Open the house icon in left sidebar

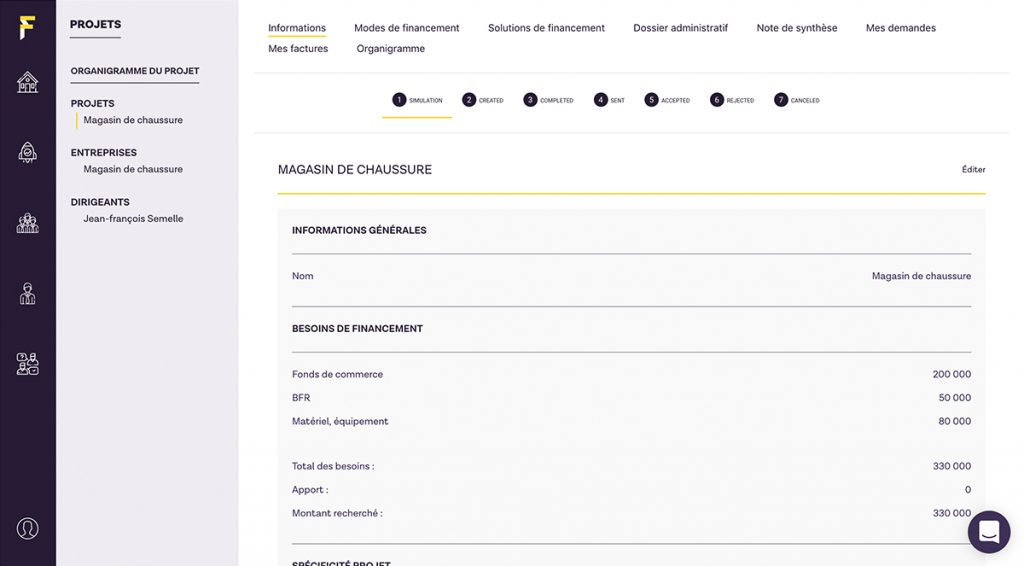point(27,82)
